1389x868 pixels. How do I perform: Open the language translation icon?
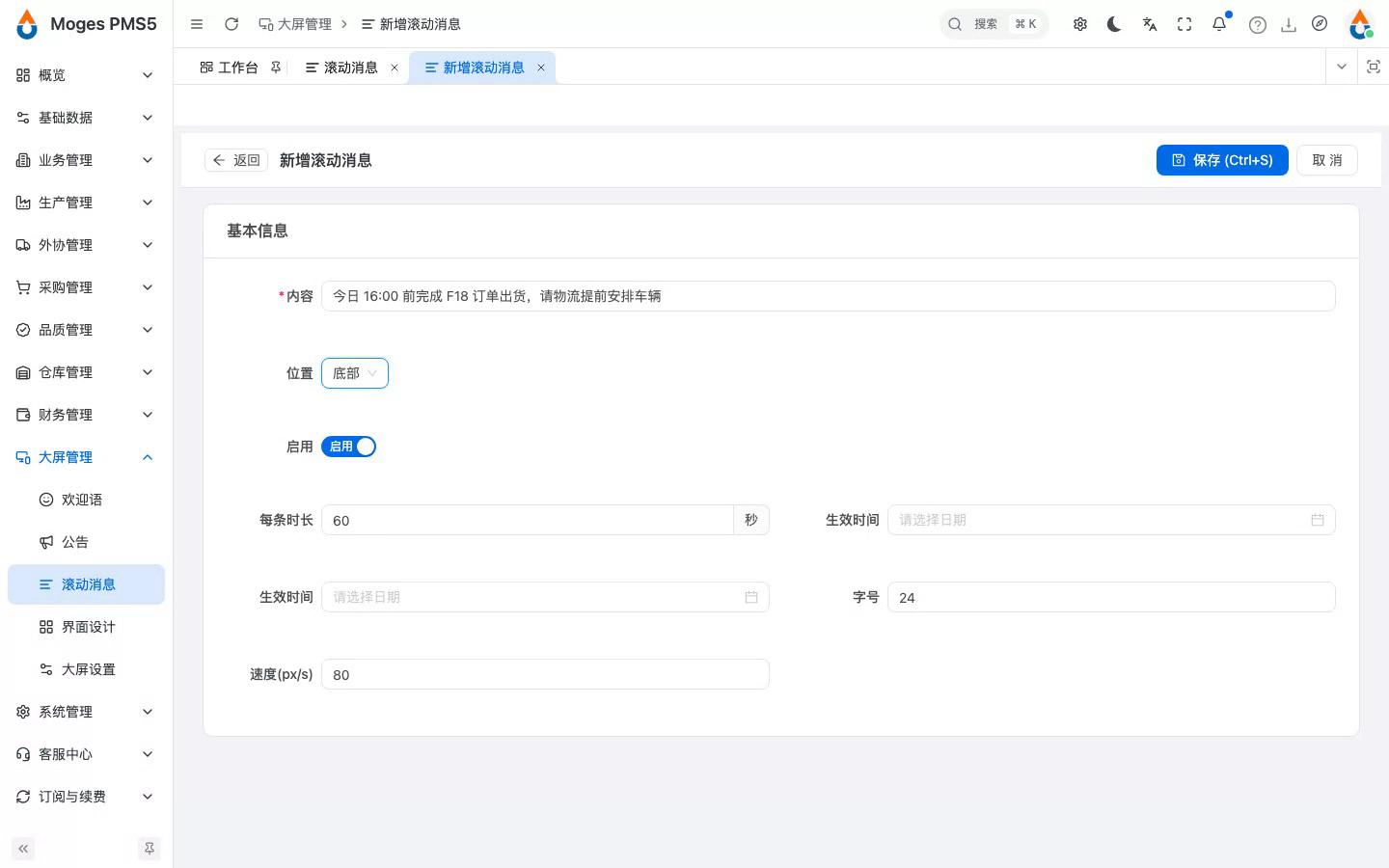[x=1150, y=24]
